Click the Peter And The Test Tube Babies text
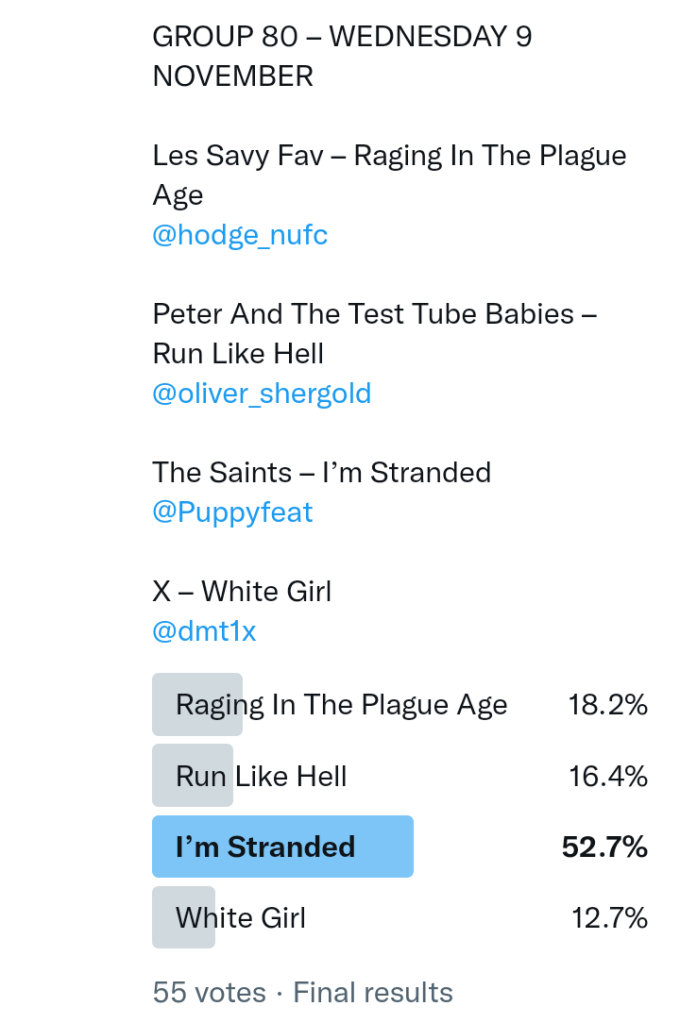 [x=375, y=314]
